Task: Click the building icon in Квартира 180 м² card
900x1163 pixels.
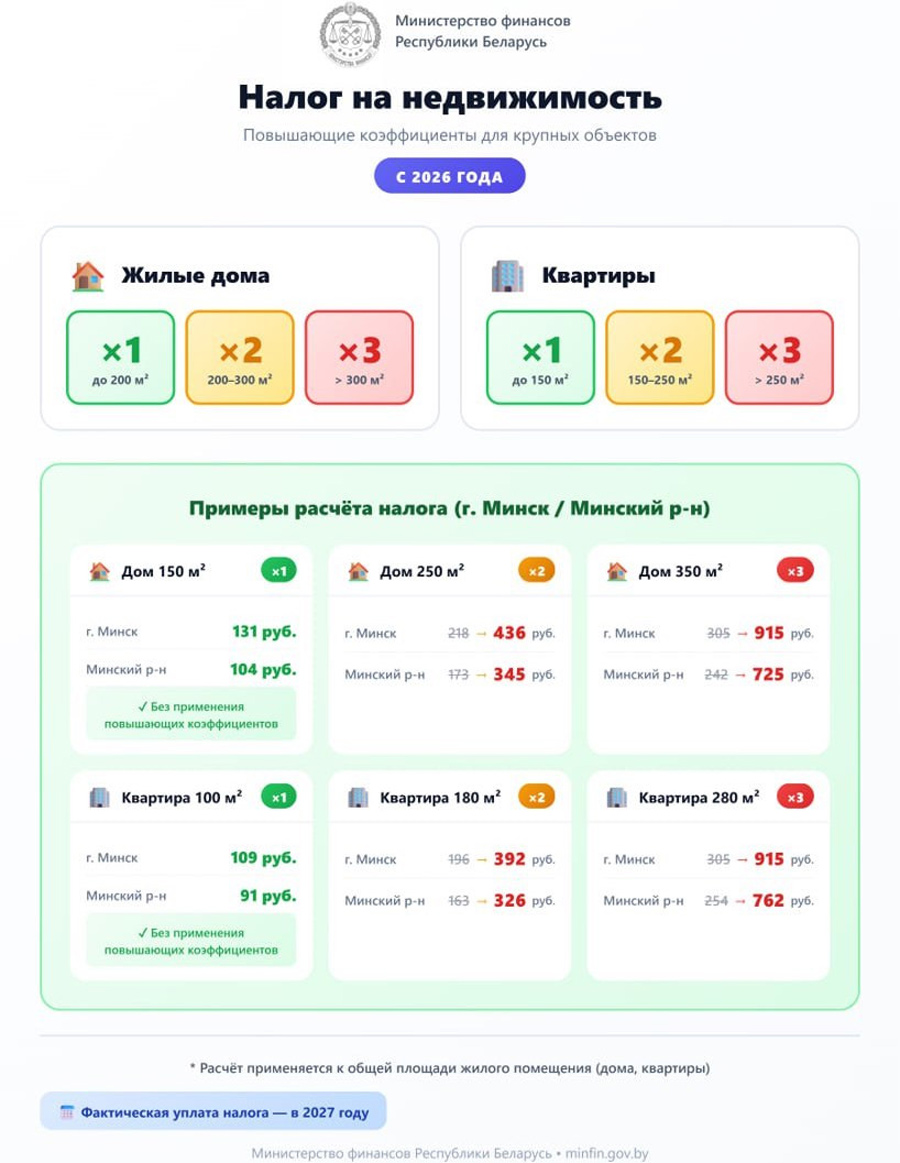Action: (x=358, y=797)
